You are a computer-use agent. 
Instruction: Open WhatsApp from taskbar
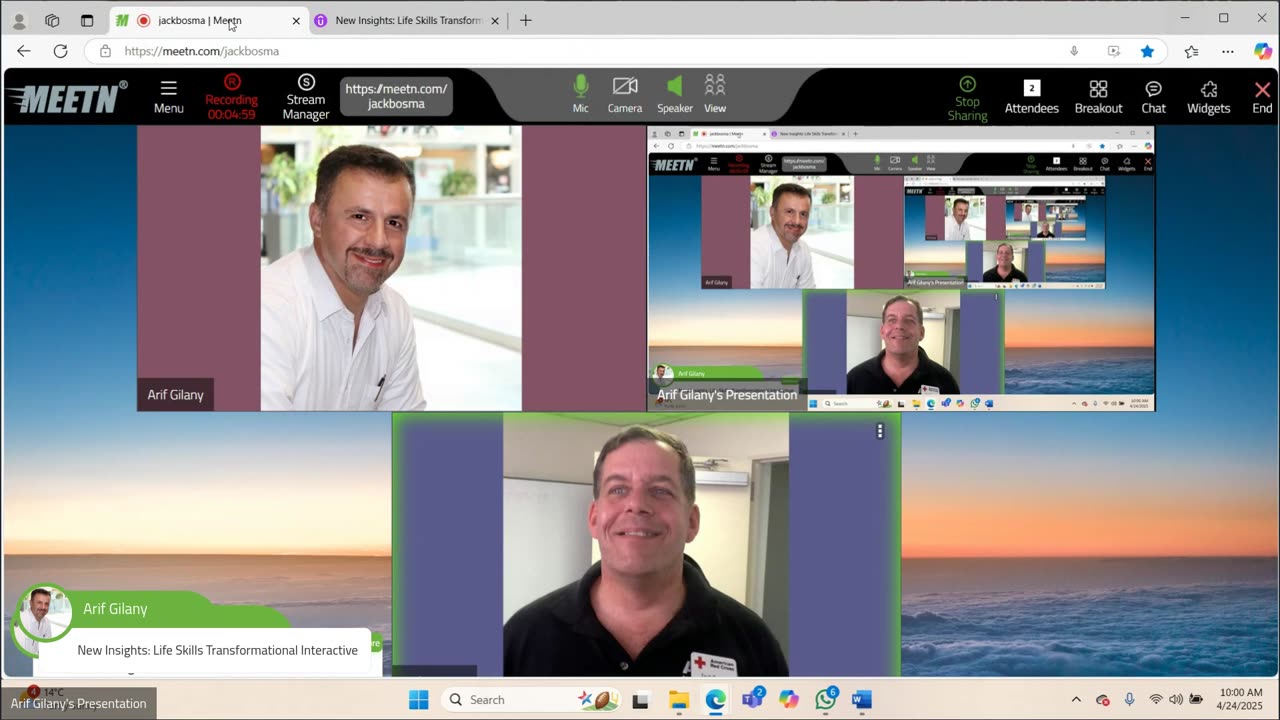[825, 700]
